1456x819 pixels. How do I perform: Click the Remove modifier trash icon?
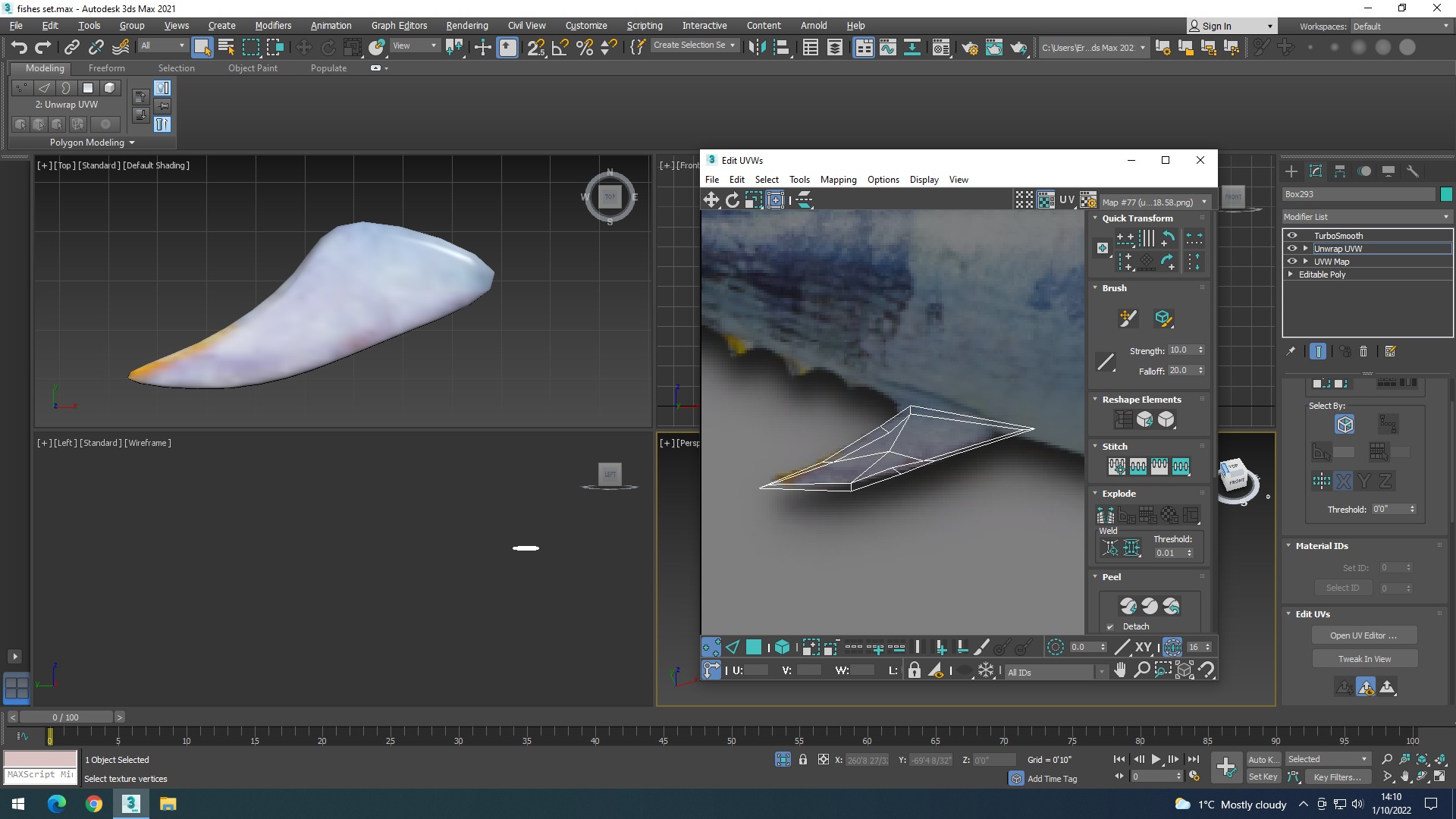point(1363,351)
